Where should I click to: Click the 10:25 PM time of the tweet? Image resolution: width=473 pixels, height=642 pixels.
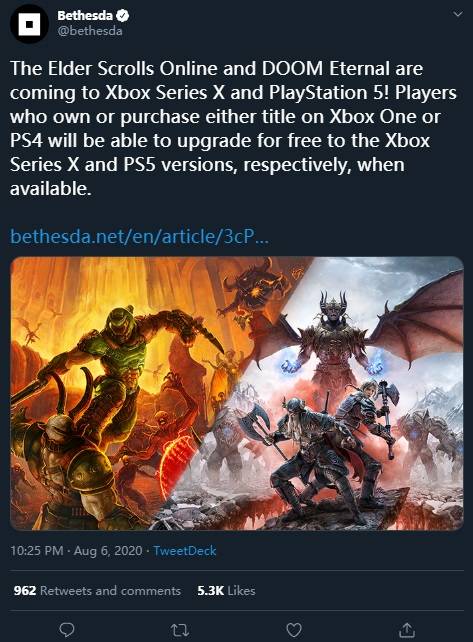tap(36, 551)
